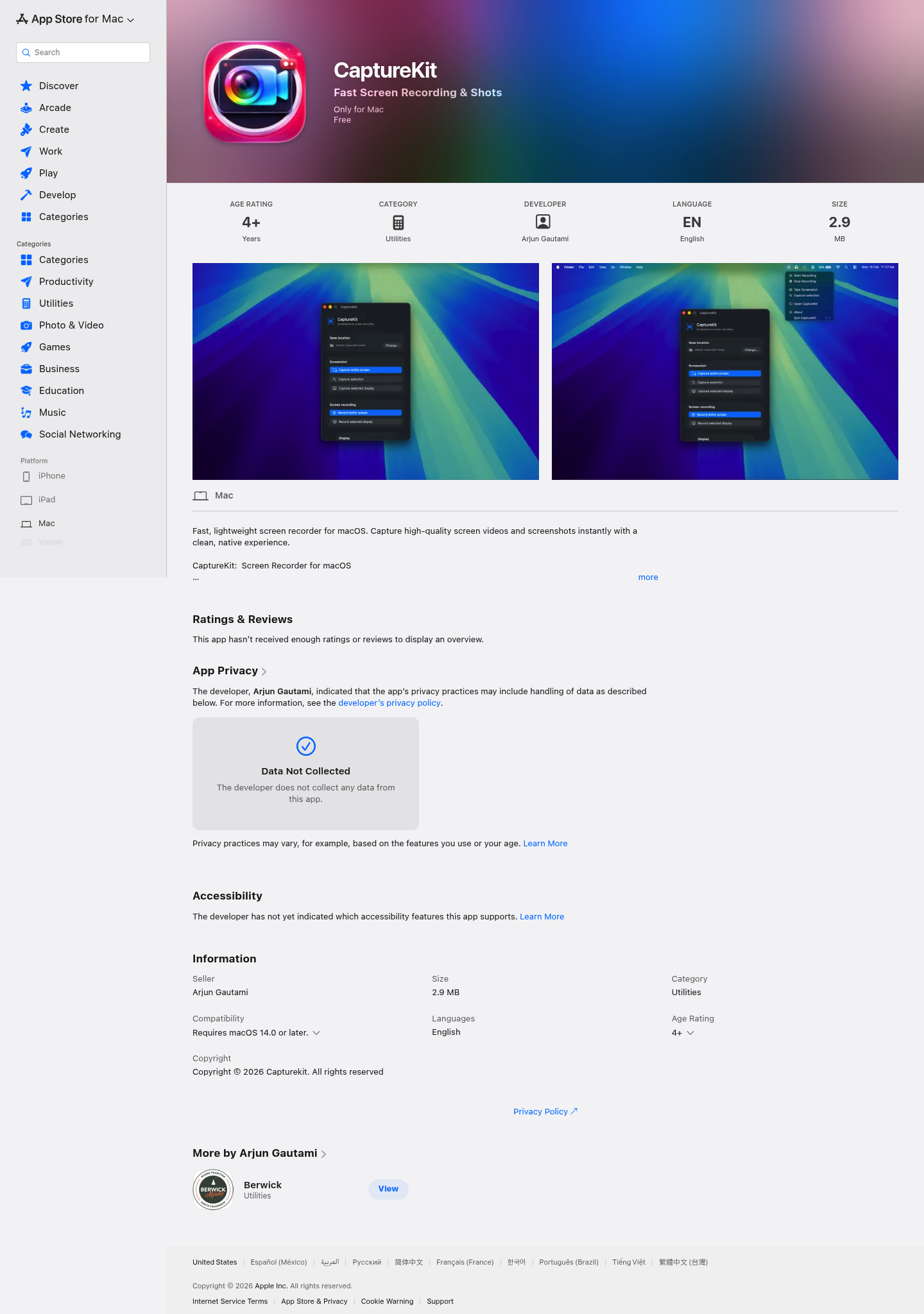Screen dimensions: 924x1314
Task: Click the Games rocket icon
Action: click(x=26, y=347)
